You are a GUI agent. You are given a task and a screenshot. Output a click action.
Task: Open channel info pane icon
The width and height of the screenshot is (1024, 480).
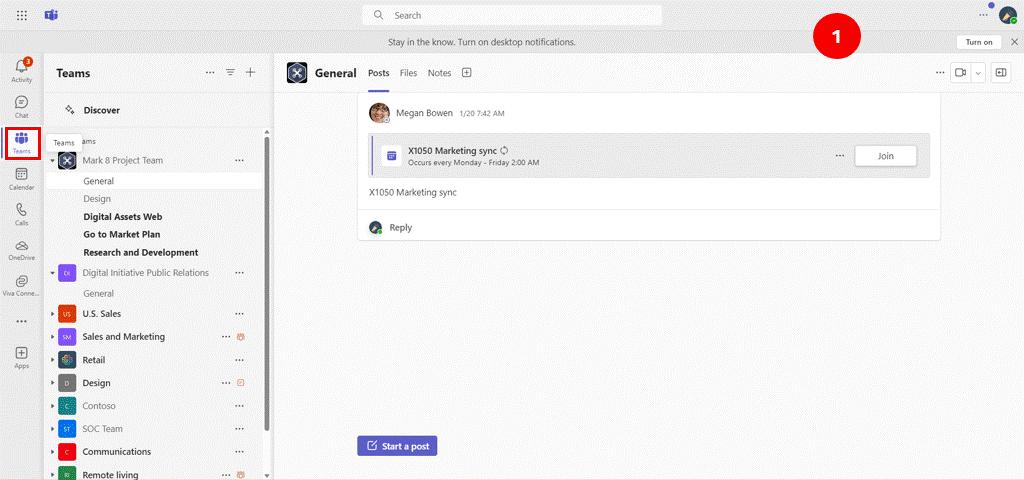(x=1000, y=72)
